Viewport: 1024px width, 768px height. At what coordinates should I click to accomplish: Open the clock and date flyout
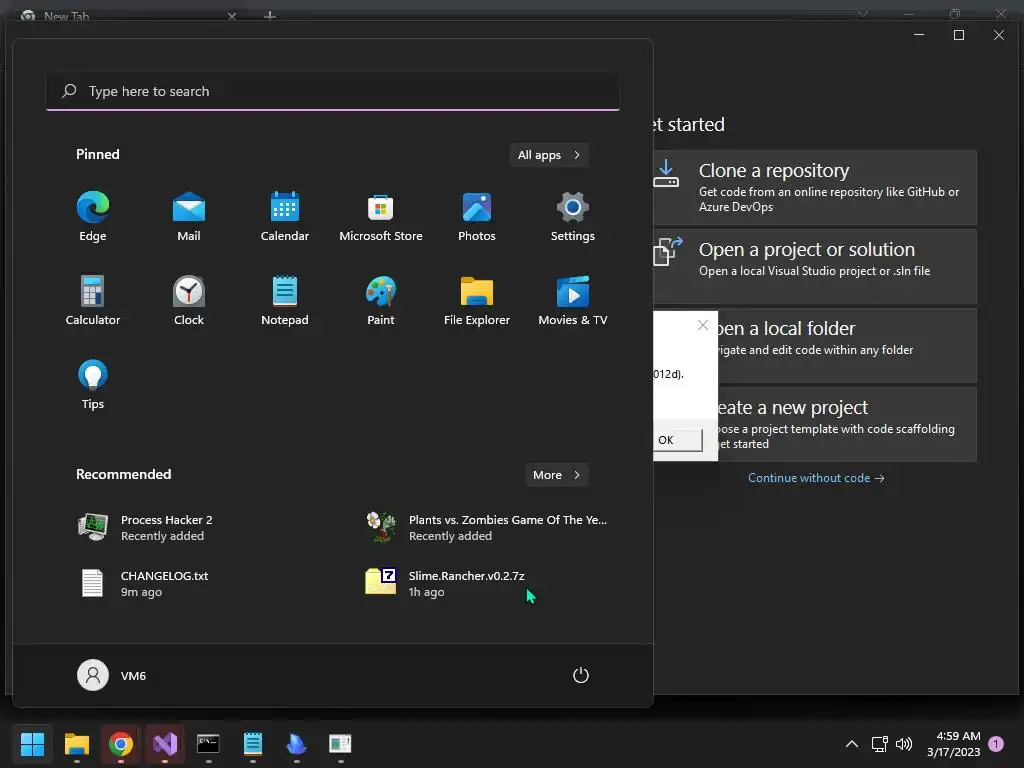click(x=953, y=744)
